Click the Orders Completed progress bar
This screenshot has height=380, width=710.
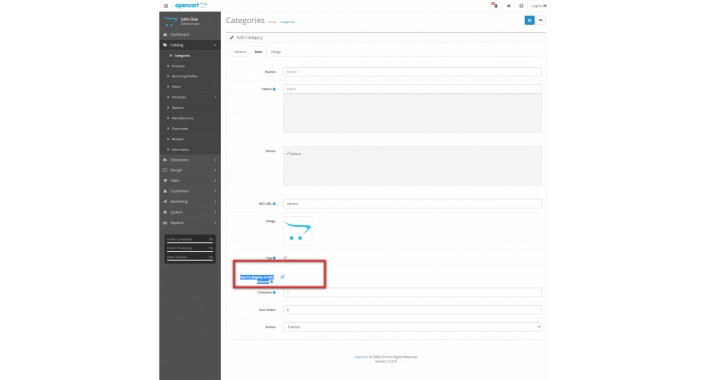coord(190,243)
